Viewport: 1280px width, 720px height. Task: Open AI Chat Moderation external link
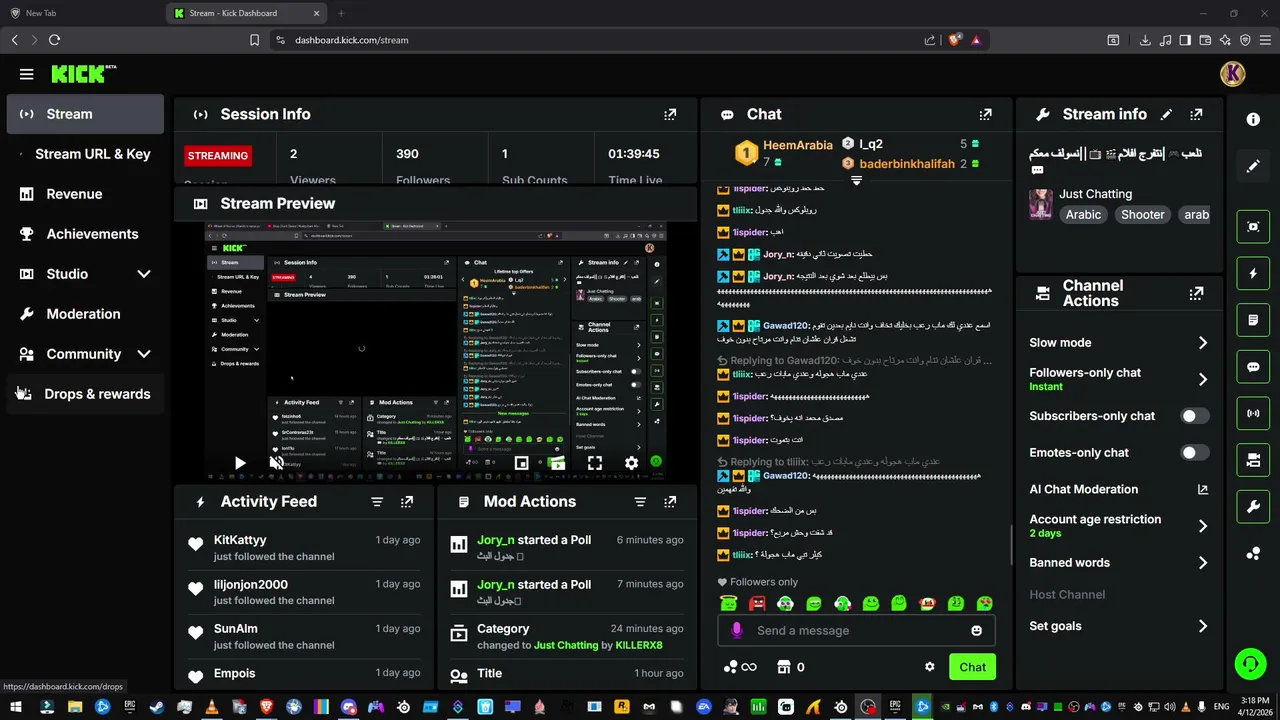click(x=1203, y=490)
